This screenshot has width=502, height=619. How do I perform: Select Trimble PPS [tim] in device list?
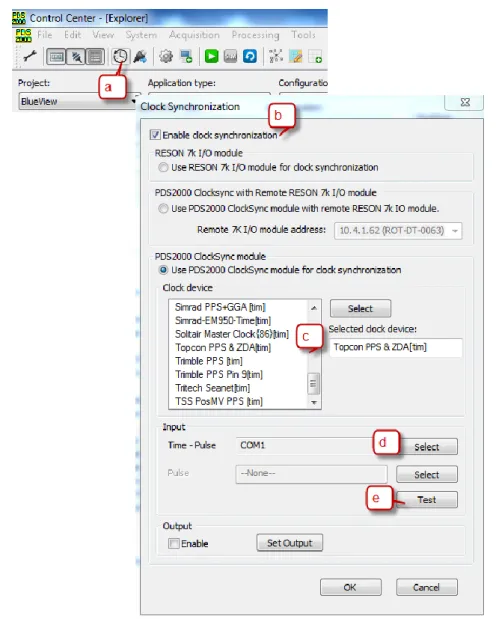tap(209, 361)
